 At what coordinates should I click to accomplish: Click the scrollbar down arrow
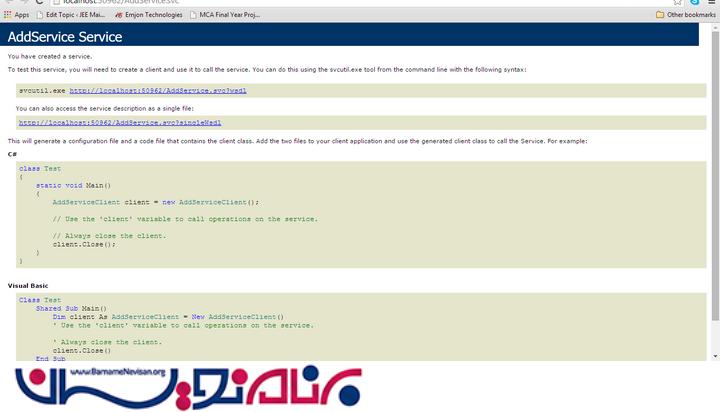point(715,355)
